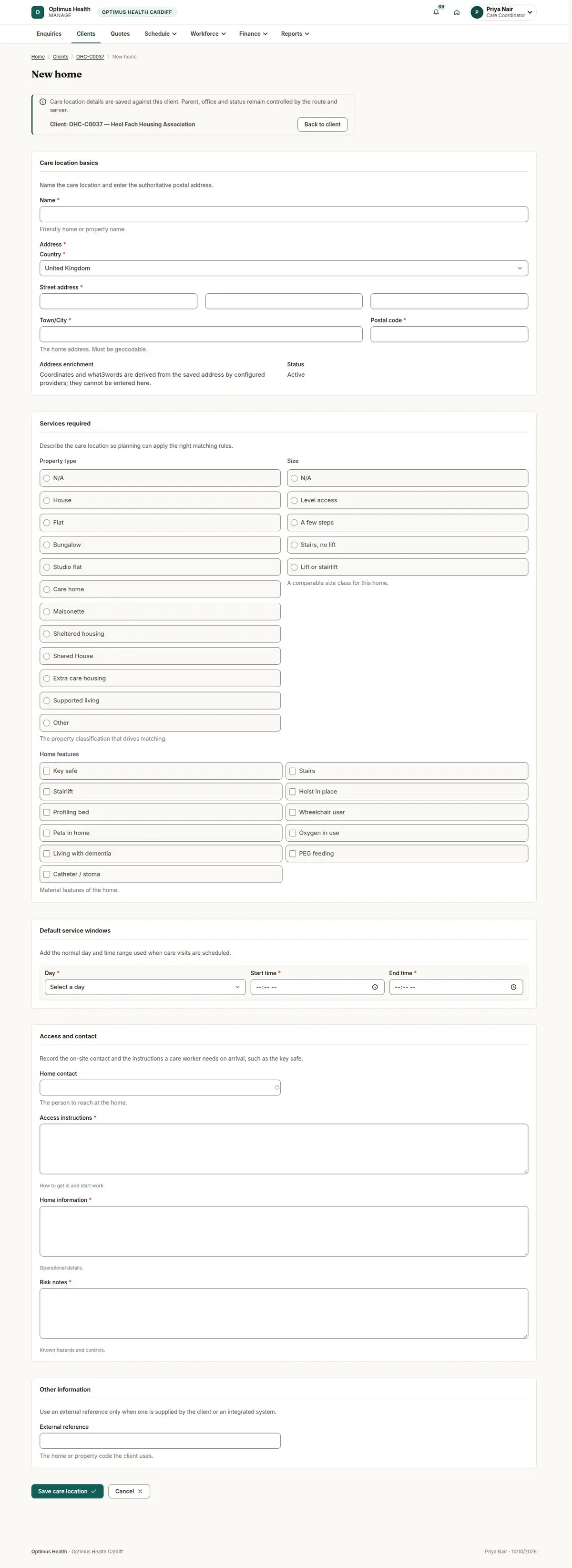Click the External reference field
The width and height of the screenshot is (572, 1568).
tap(160, 1441)
